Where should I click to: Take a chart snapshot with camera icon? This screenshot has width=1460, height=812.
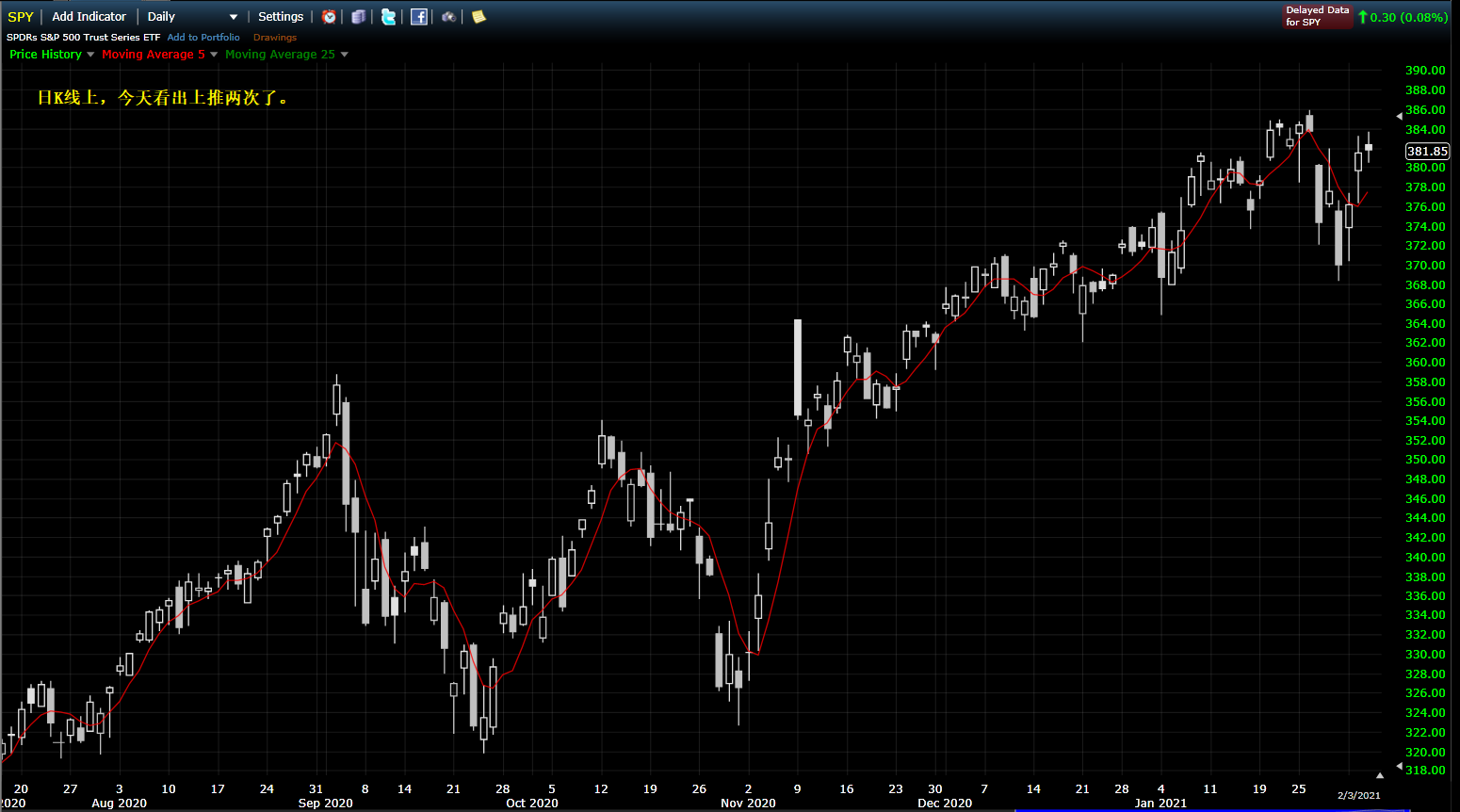448,16
